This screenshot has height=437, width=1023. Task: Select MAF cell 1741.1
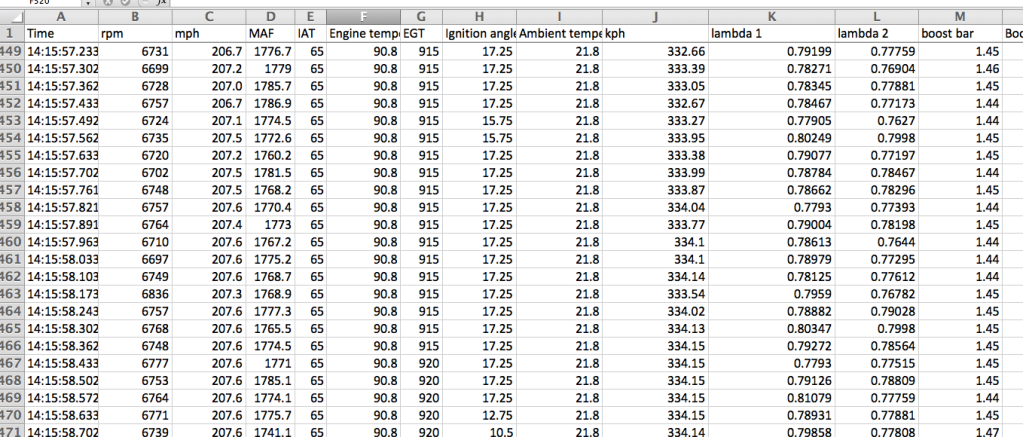point(271,432)
